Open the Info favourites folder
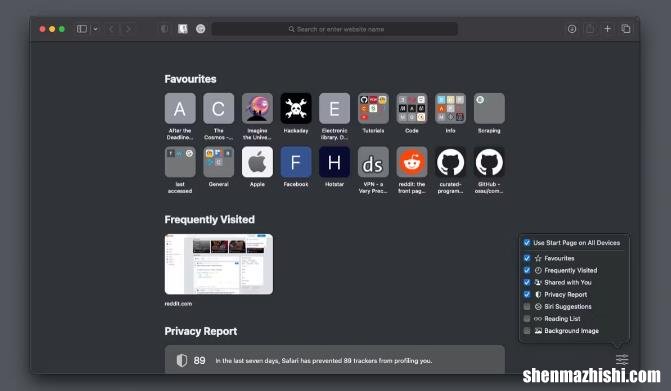 [450, 108]
